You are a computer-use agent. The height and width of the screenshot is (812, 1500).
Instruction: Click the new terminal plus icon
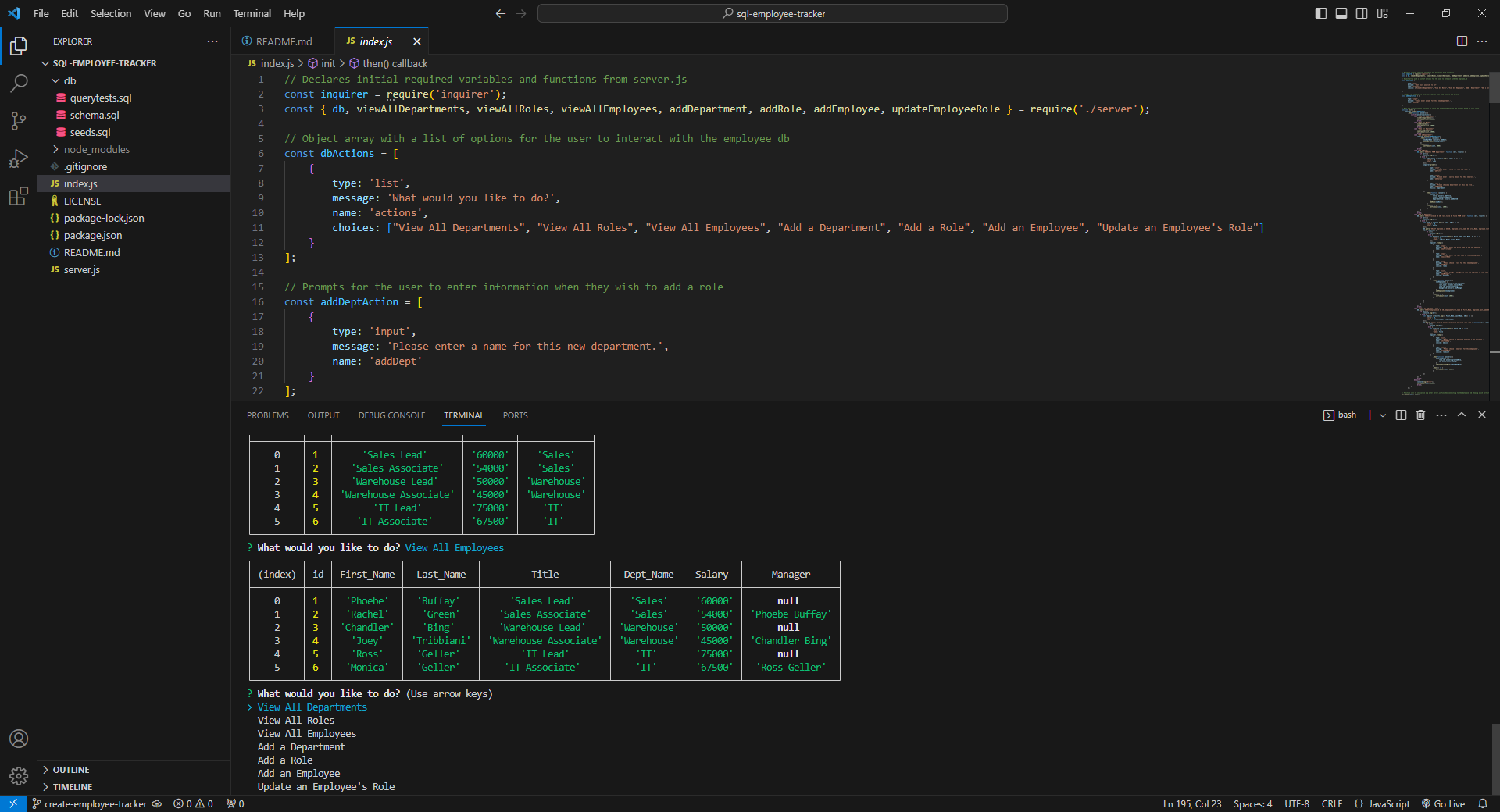pyautogui.click(x=1370, y=415)
